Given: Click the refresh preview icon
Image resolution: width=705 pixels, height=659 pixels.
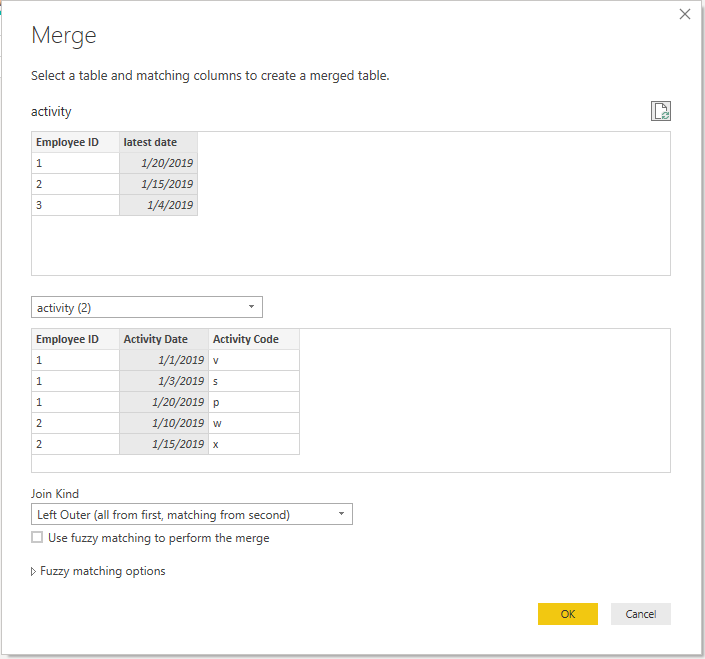Looking at the screenshot, I should 660,111.
